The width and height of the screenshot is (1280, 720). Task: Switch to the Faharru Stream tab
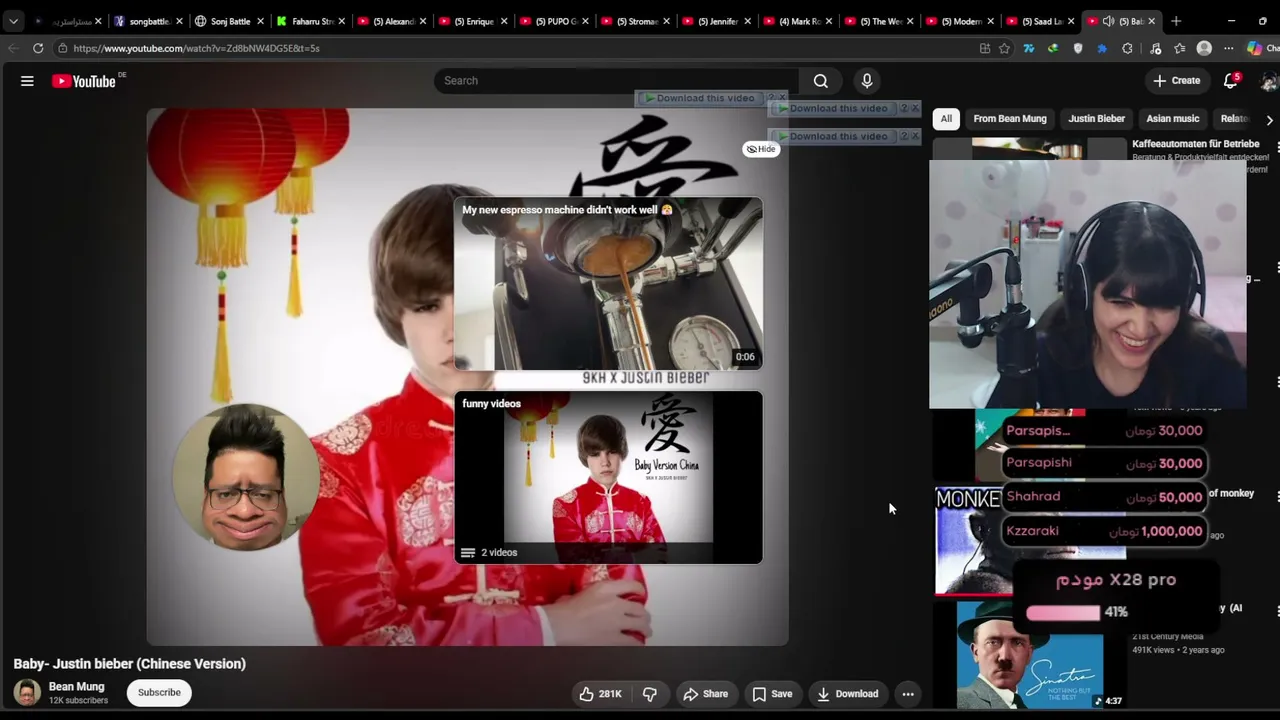[x=311, y=21]
